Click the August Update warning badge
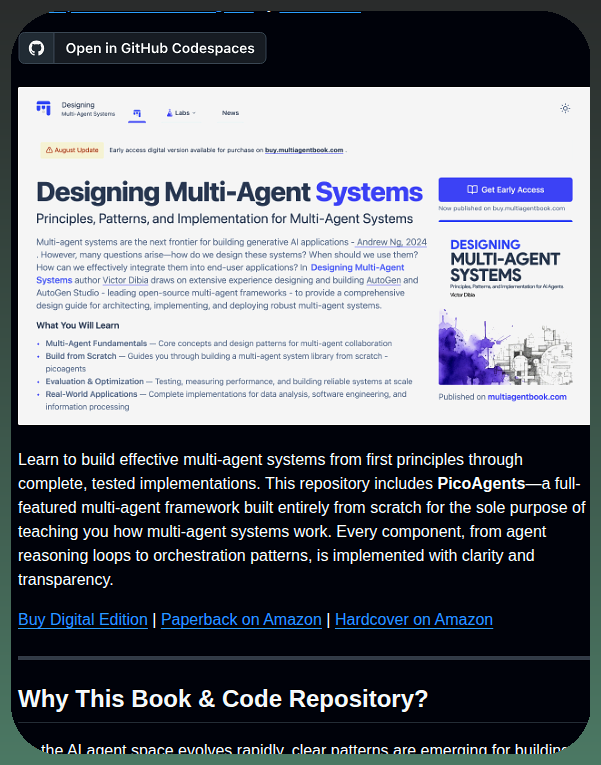Image resolution: width=601 pixels, height=765 pixels. tap(72, 150)
